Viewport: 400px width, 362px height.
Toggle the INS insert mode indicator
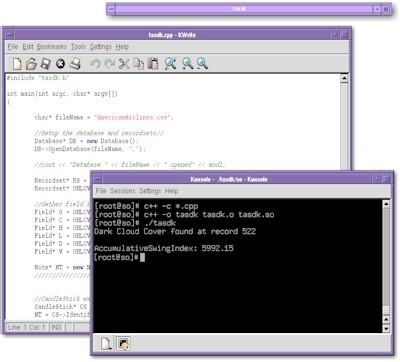coord(56,327)
